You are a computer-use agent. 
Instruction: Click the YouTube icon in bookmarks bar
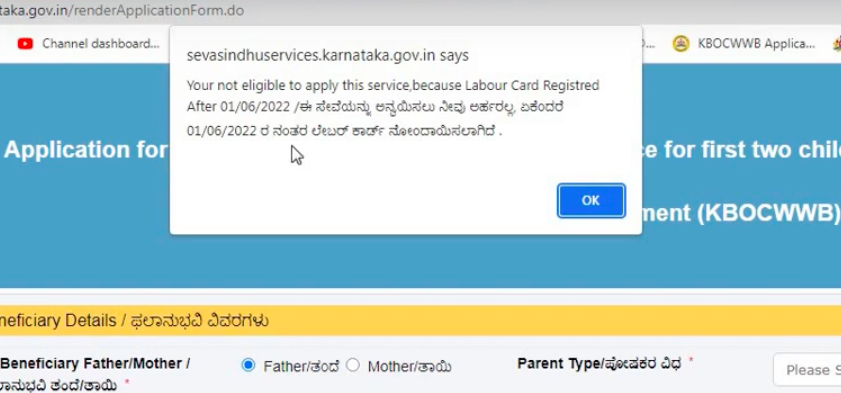25,43
